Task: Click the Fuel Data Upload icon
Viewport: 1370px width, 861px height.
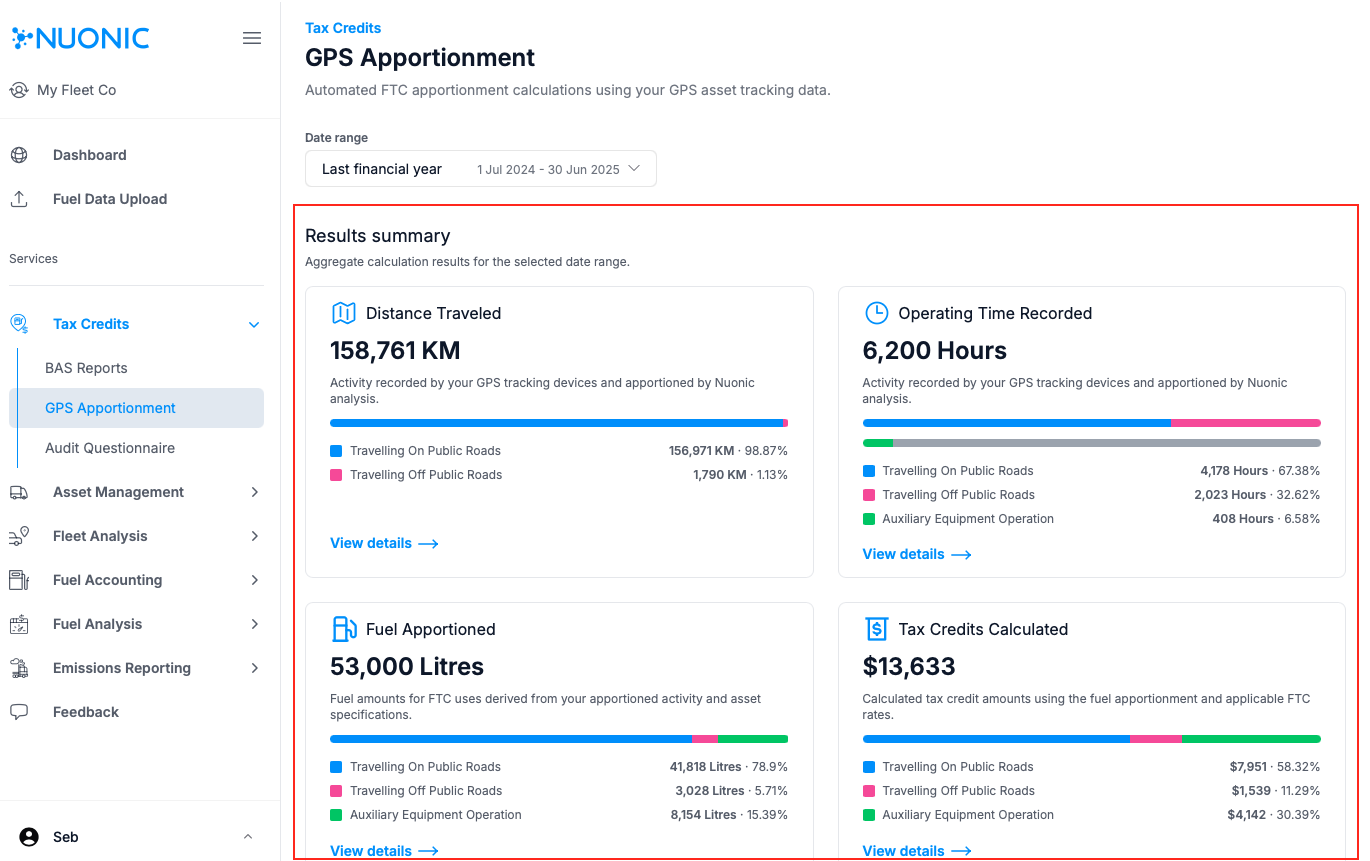Action: click(x=19, y=199)
